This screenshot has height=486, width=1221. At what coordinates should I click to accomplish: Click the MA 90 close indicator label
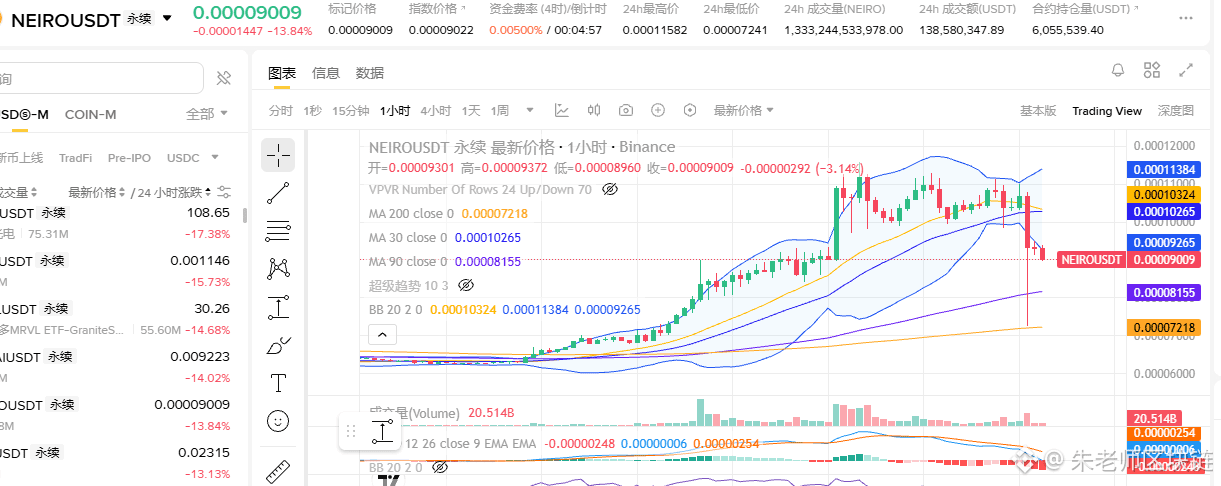coord(407,262)
